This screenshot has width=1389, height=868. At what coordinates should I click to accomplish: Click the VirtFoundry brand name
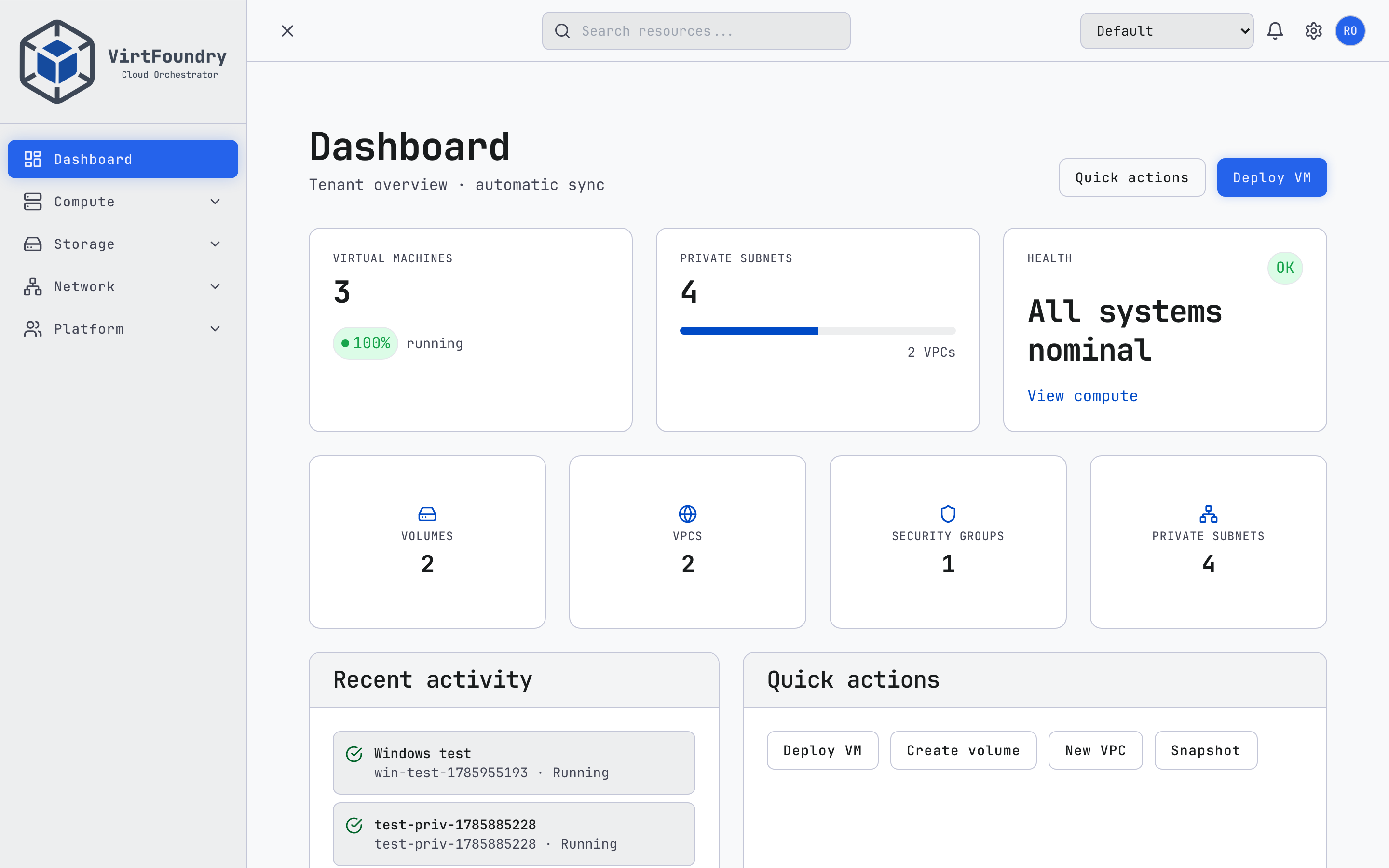tap(168, 56)
